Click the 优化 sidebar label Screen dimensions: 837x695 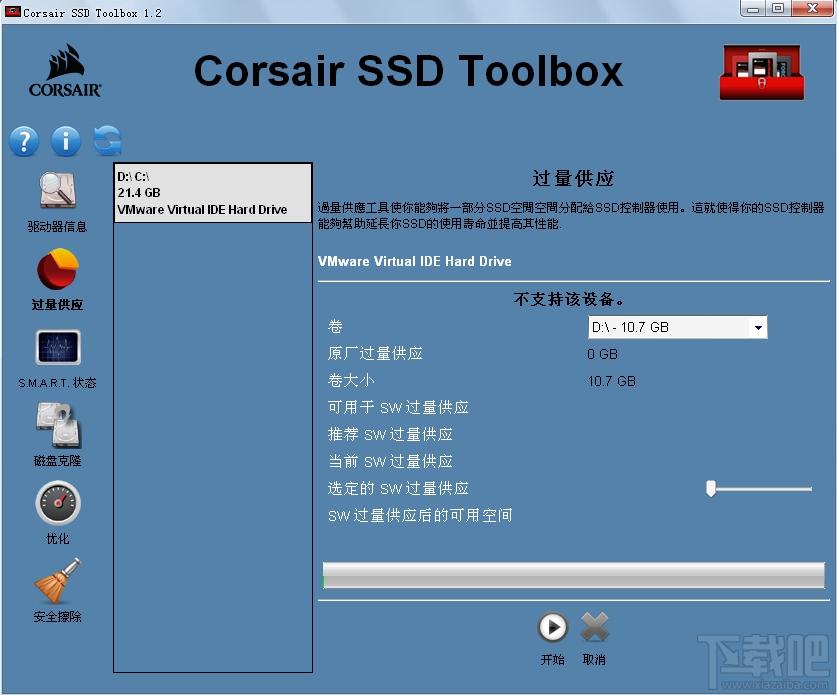pos(58,539)
